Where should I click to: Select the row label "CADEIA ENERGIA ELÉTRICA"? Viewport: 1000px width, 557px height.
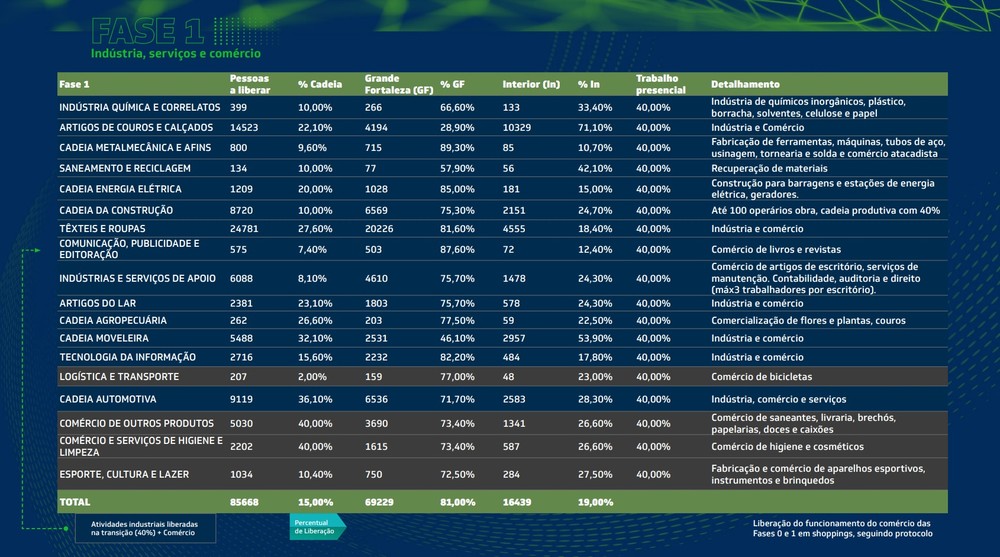pos(120,189)
